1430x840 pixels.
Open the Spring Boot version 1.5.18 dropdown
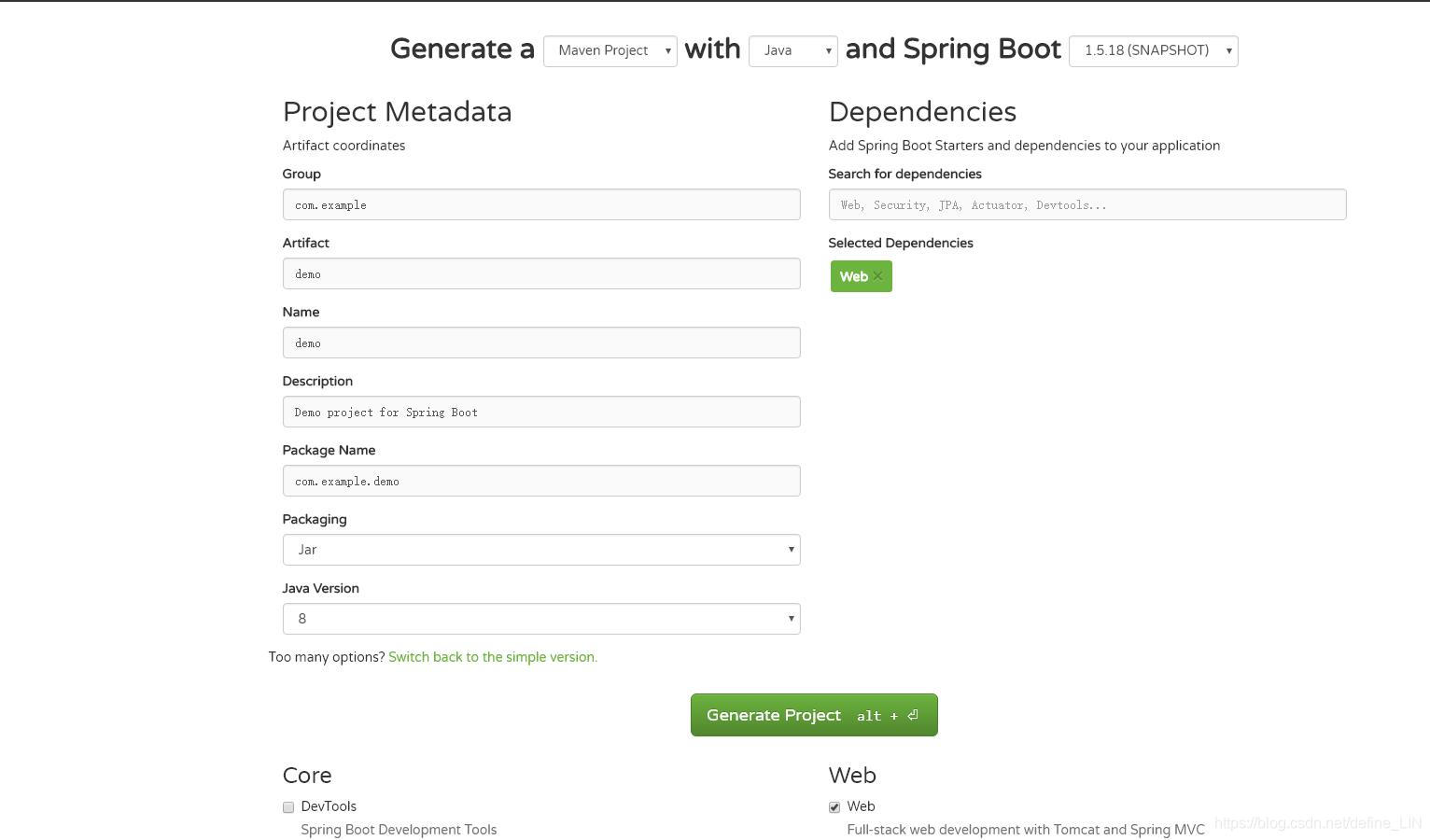tap(1154, 50)
